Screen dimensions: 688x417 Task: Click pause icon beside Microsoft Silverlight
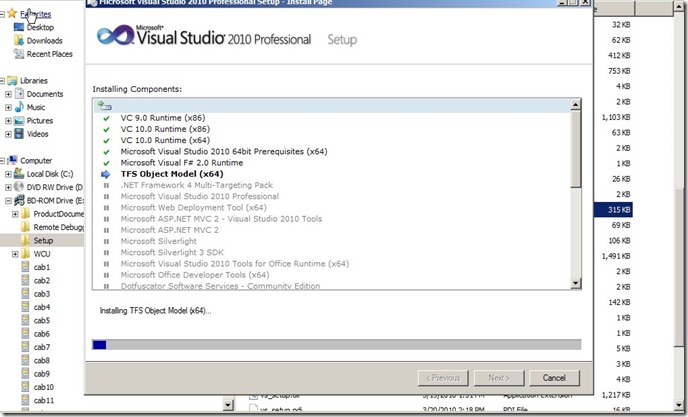[106, 241]
